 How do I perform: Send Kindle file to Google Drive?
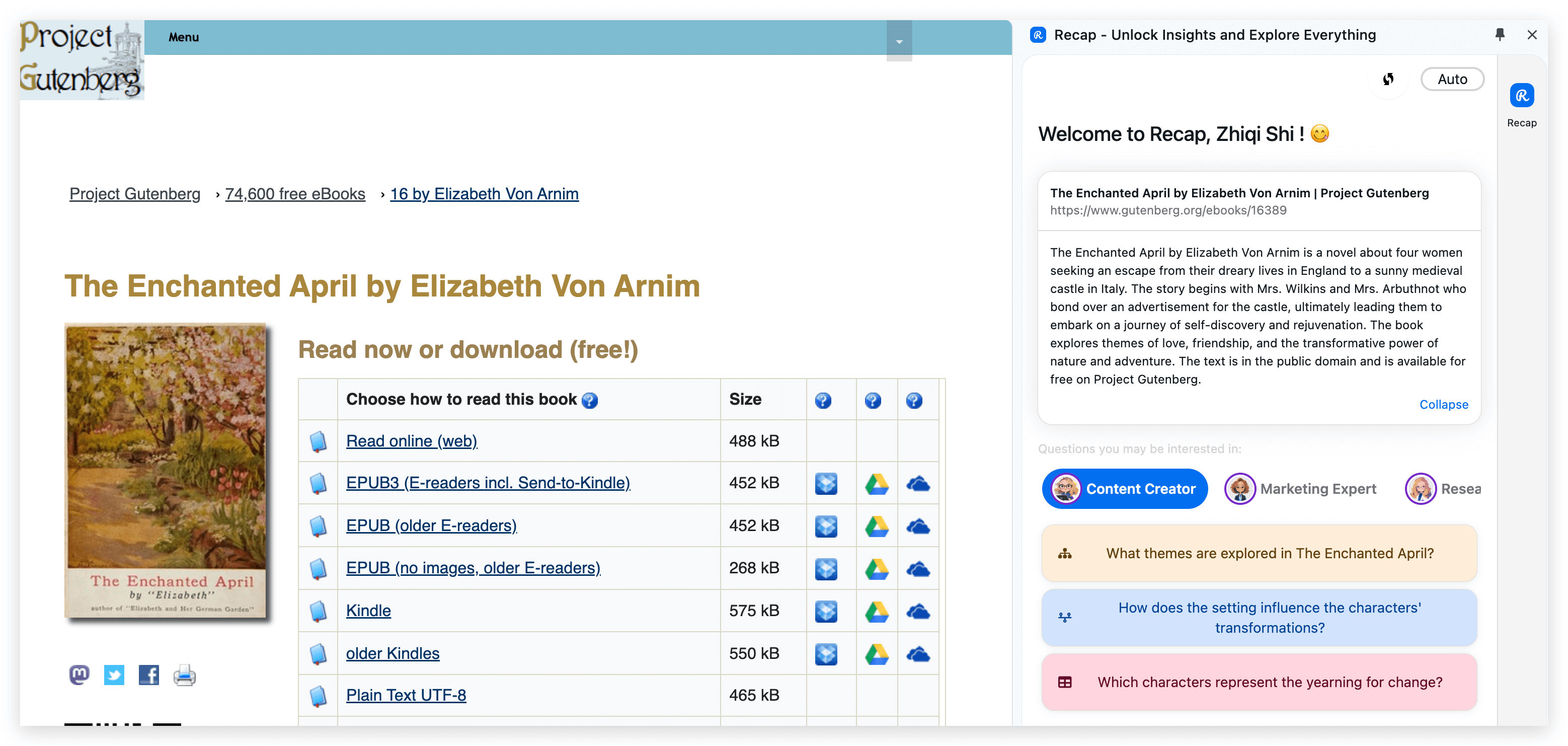tap(877, 612)
